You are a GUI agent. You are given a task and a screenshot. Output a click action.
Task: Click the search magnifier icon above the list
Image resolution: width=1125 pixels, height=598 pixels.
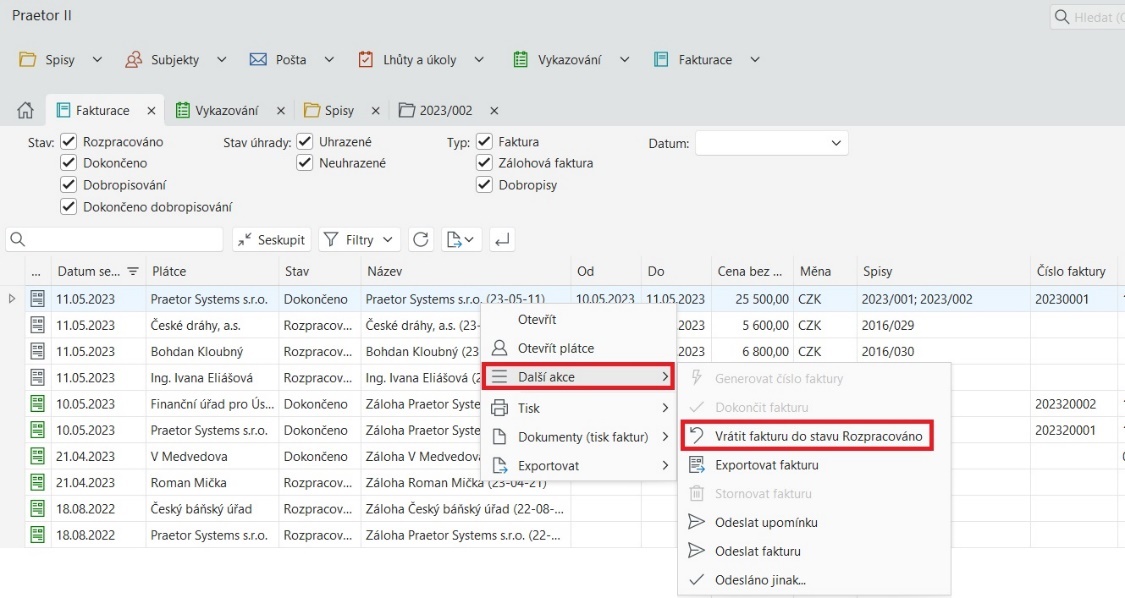tap(18, 240)
